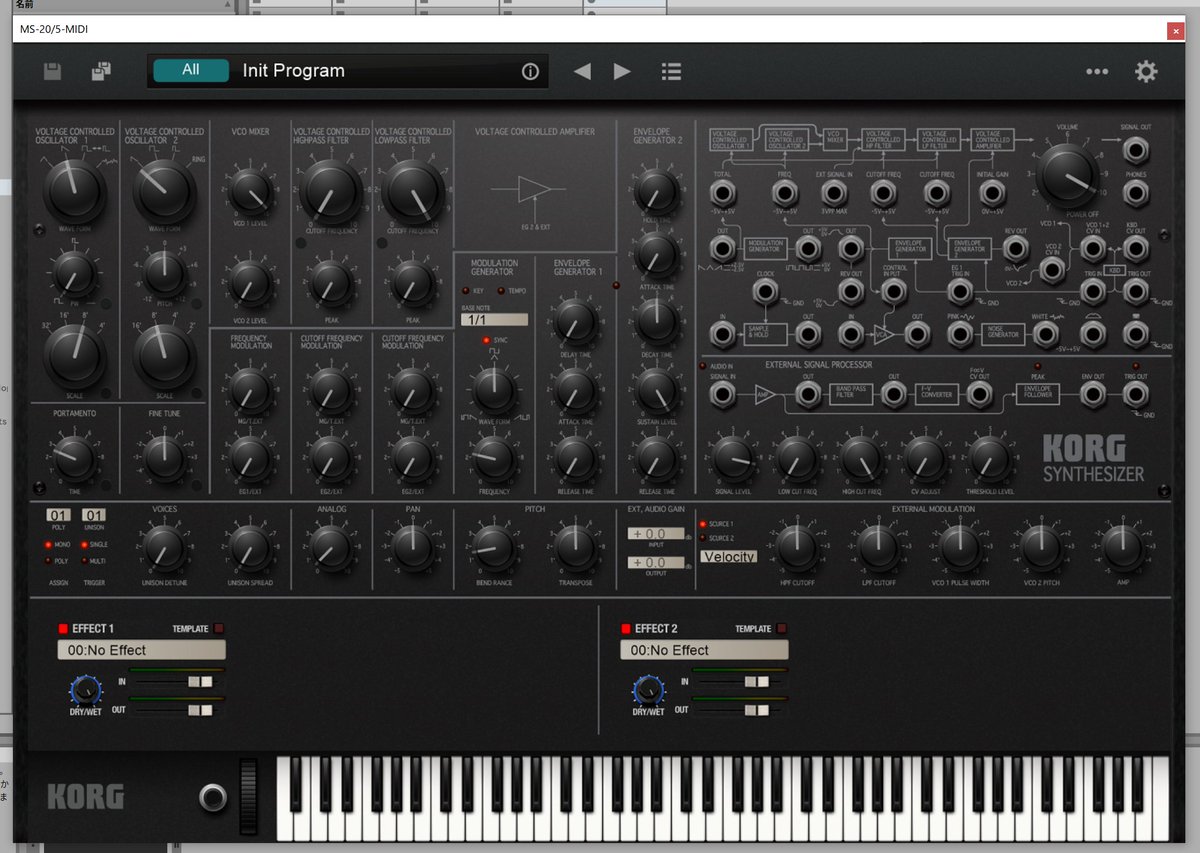Viewport: 1200px width, 853px height.
Task: Toggle EFFECT 2 on/off red button
Action: coord(626,629)
